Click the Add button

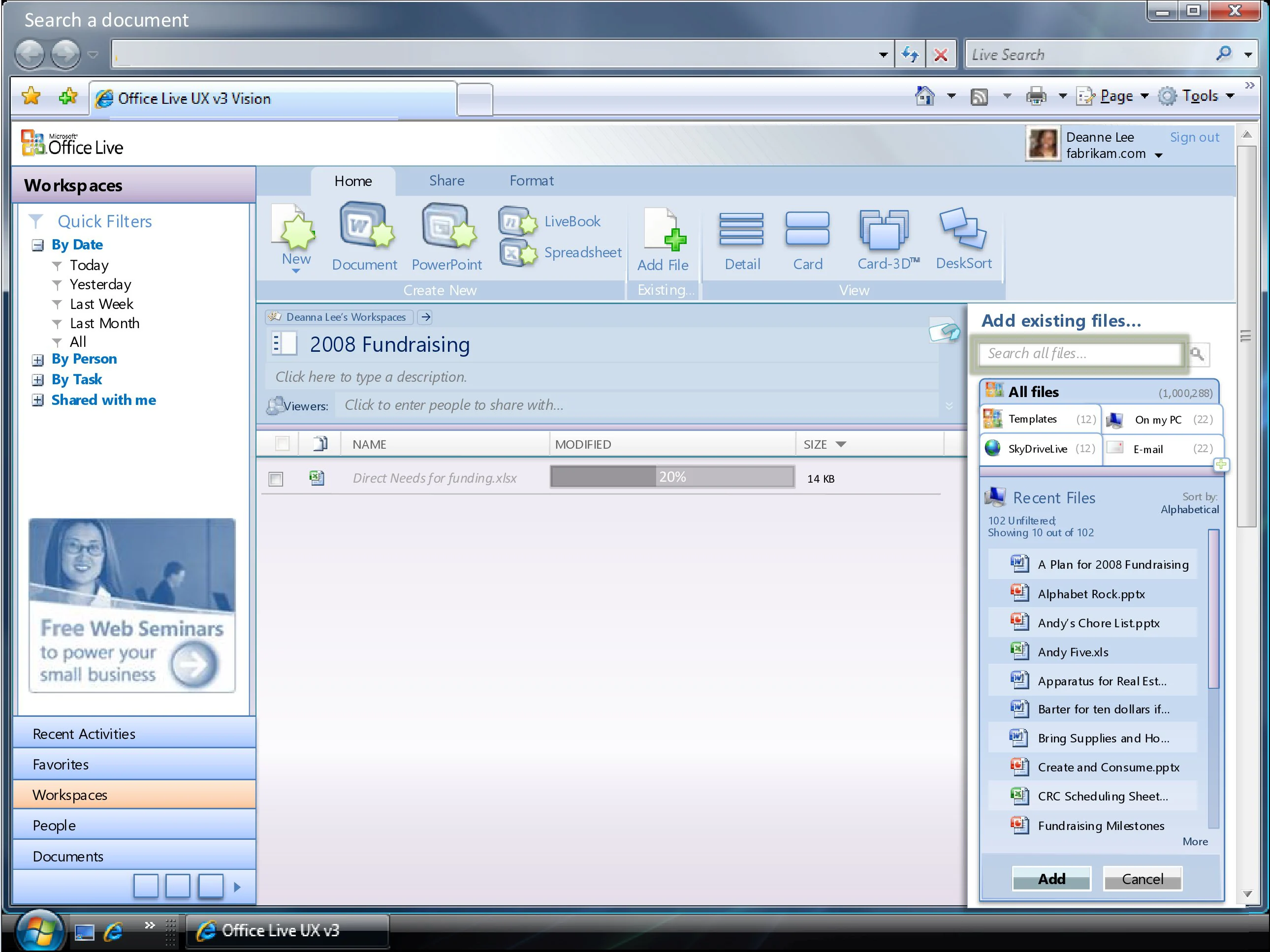coord(1050,879)
